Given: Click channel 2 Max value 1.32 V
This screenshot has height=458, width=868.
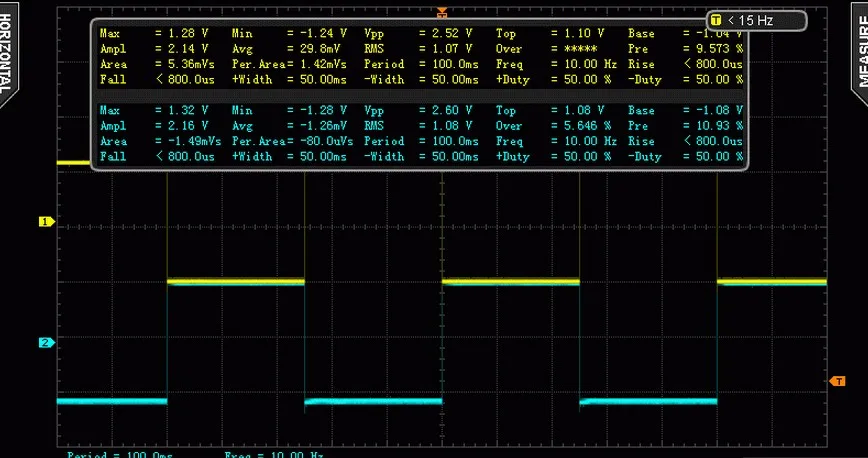Looking at the screenshot, I should (x=189, y=110).
